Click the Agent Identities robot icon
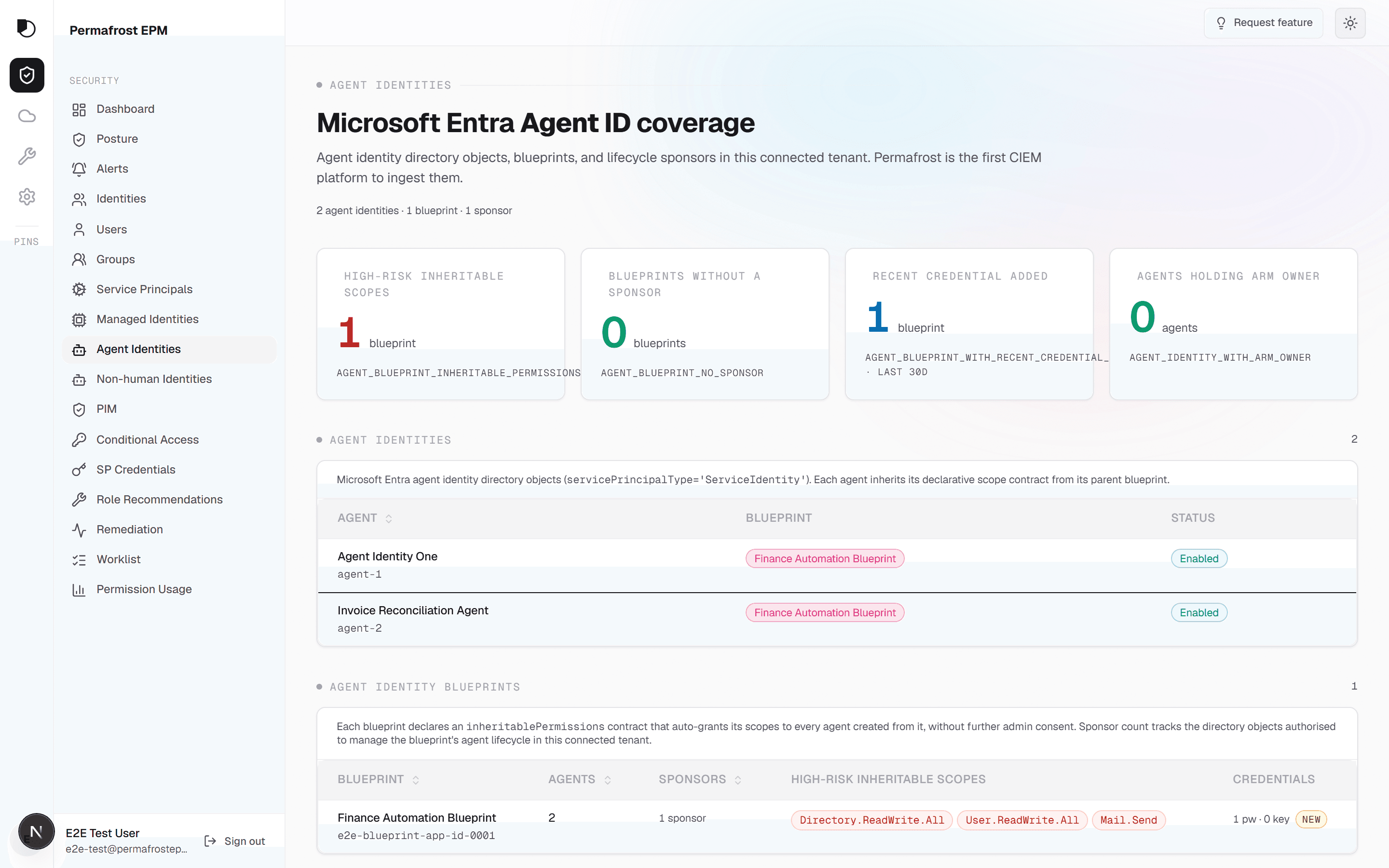 (79, 350)
